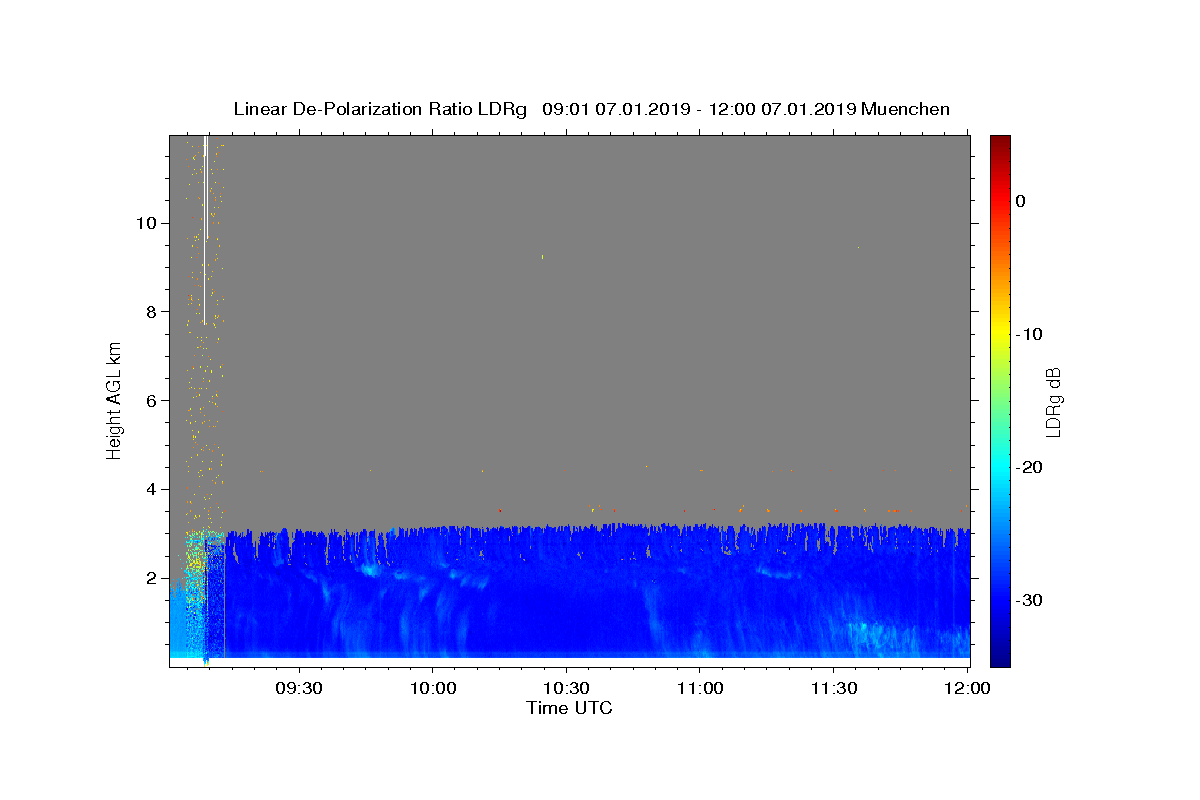Click the 'LDRg dB' colorbar label

point(1052,402)
